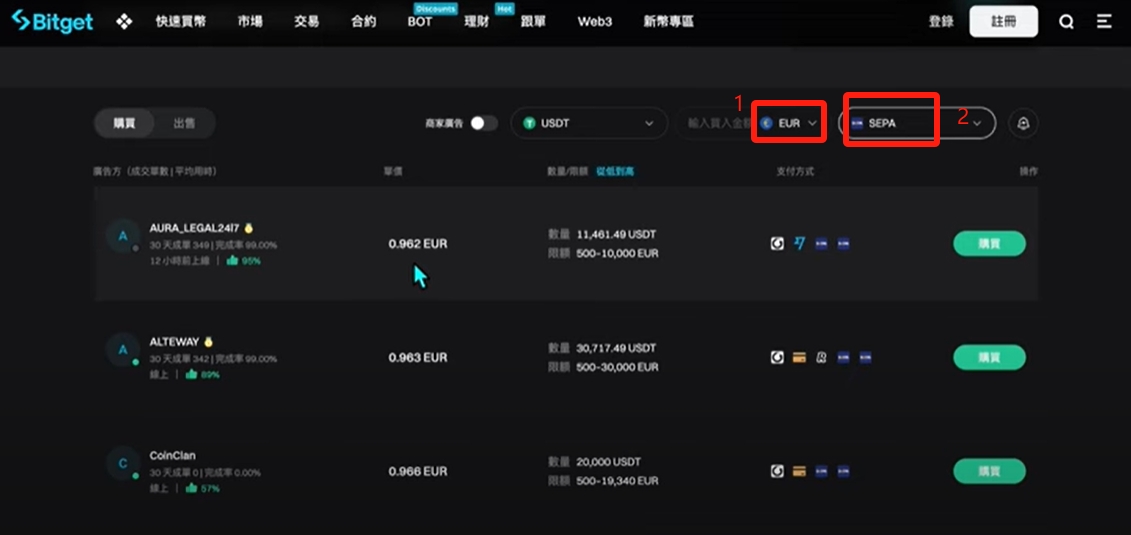Open the 交易 menu
Viewport: 1131px width, 535px height.
coord(307,22)
